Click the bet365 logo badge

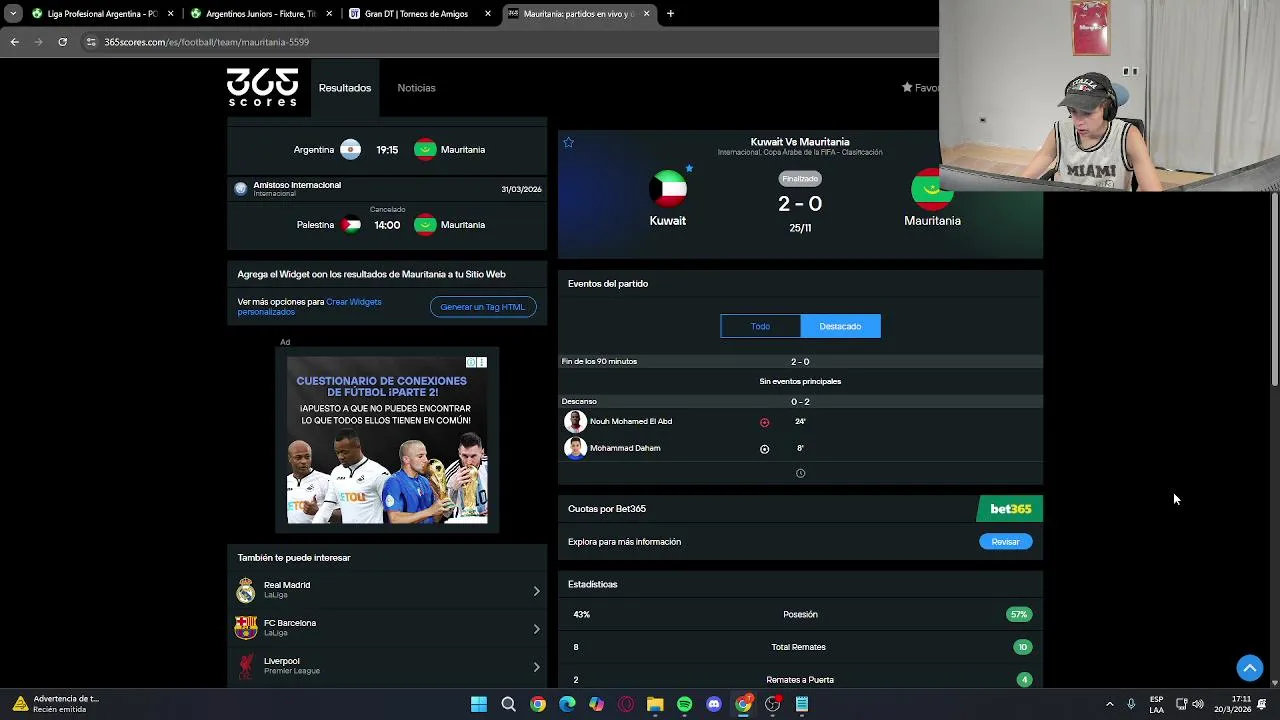[x=1010, y=509]
